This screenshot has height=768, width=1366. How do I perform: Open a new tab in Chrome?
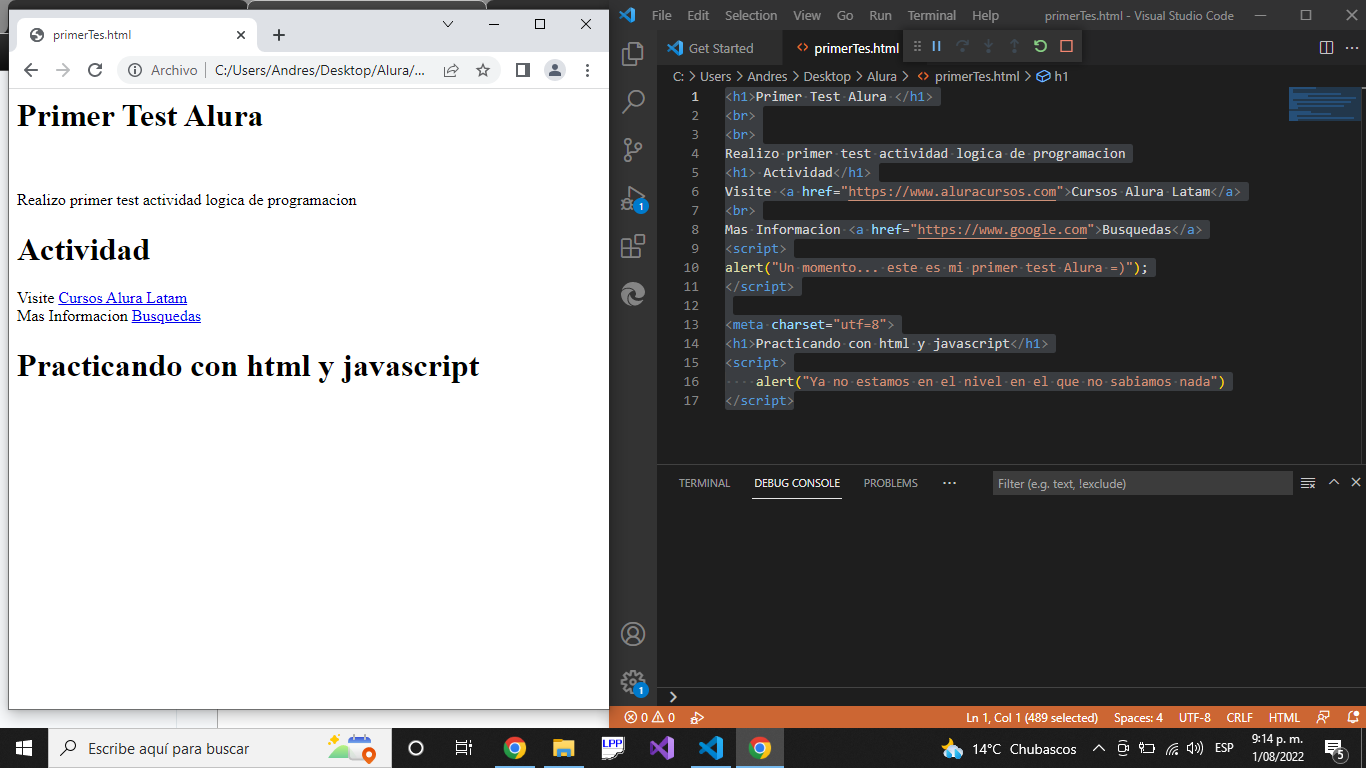point(279,35)
